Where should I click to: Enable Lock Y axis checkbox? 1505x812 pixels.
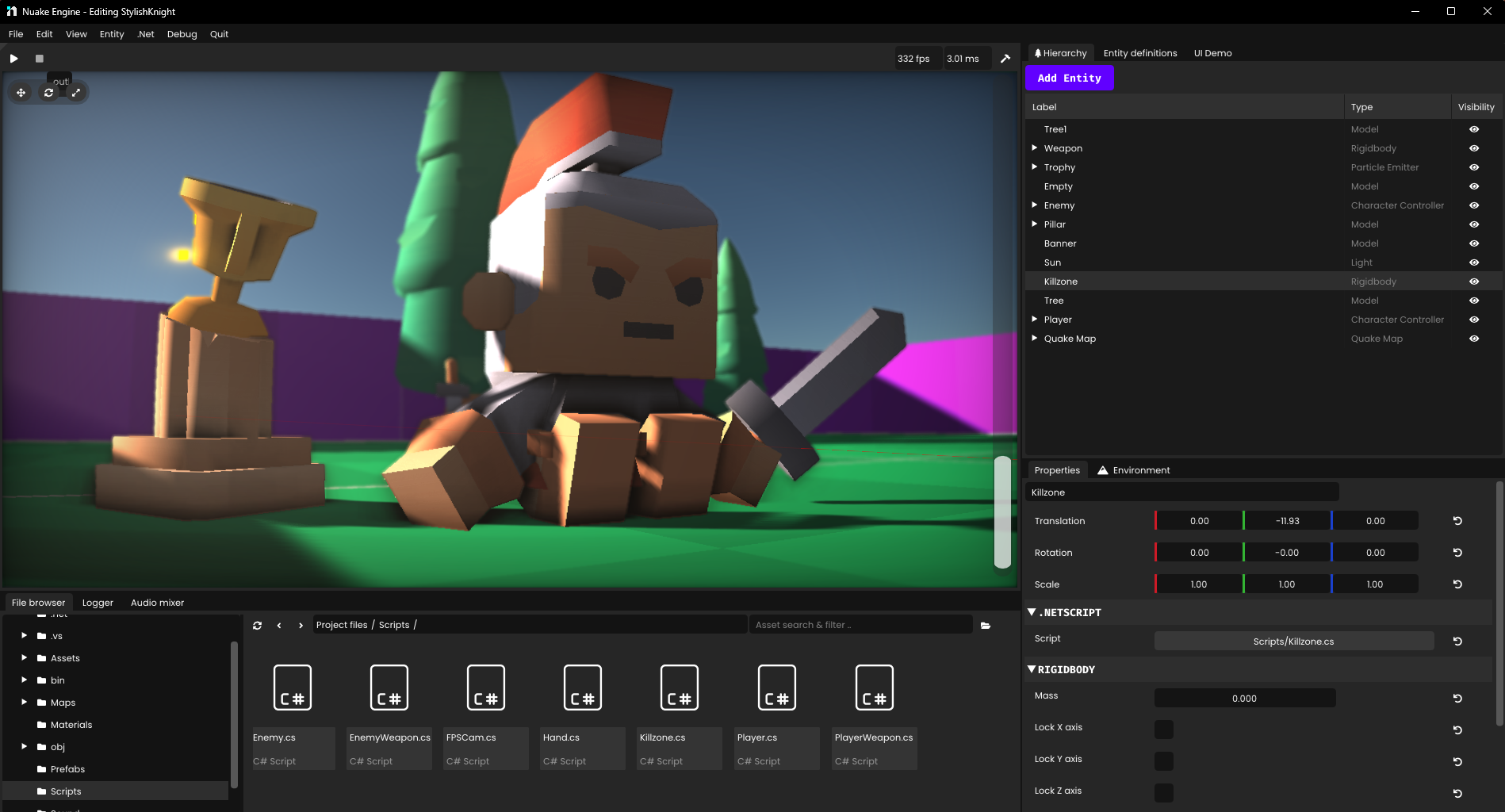1164,761
